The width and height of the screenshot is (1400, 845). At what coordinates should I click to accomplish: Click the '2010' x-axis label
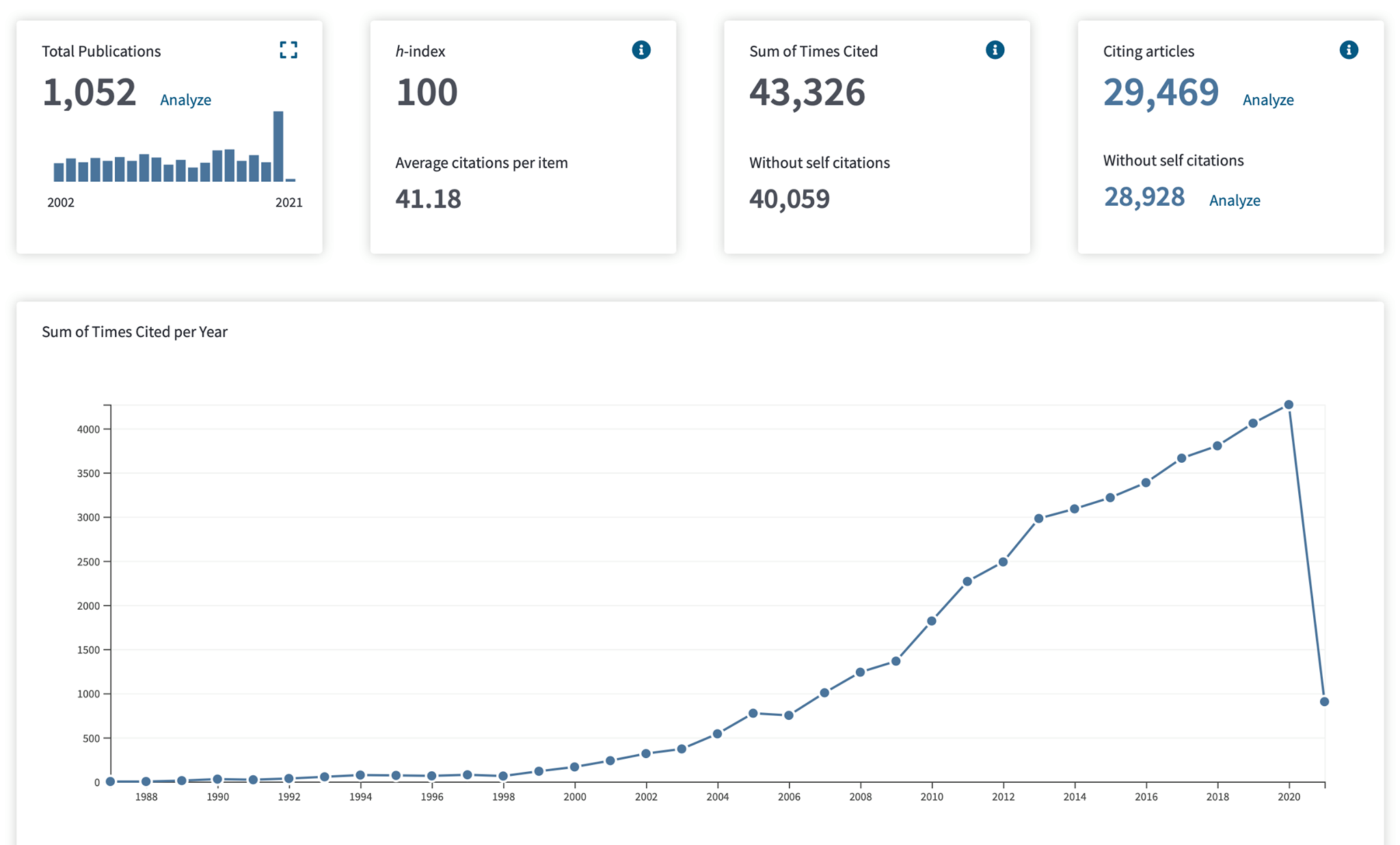click(x=932, y=797)
